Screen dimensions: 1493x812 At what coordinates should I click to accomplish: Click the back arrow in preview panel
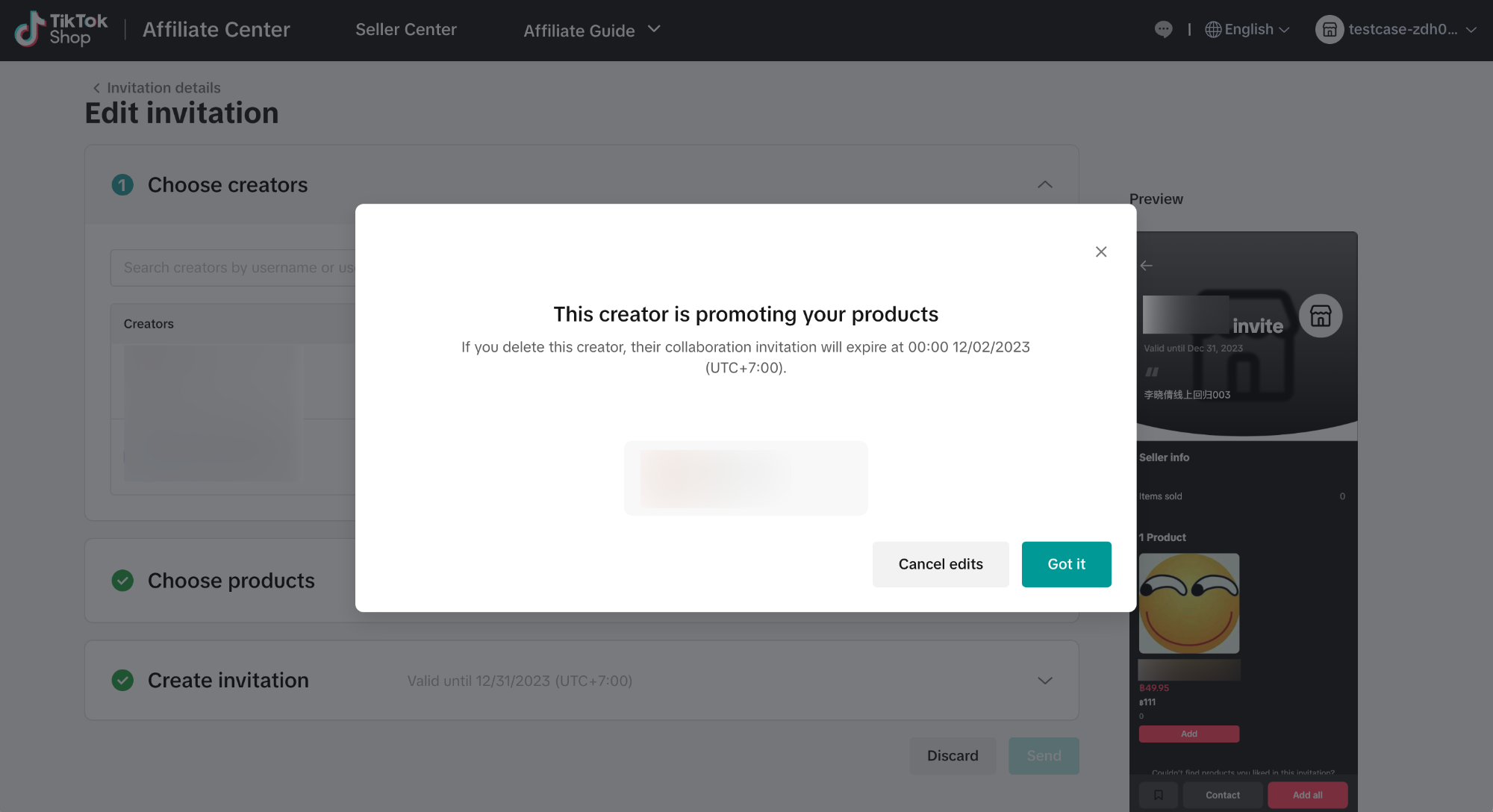[x=1147, y=265]
